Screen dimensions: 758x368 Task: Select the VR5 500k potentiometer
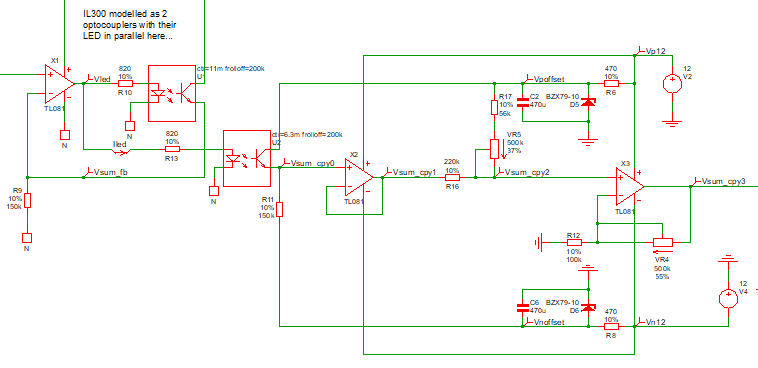tap(494, 149)
